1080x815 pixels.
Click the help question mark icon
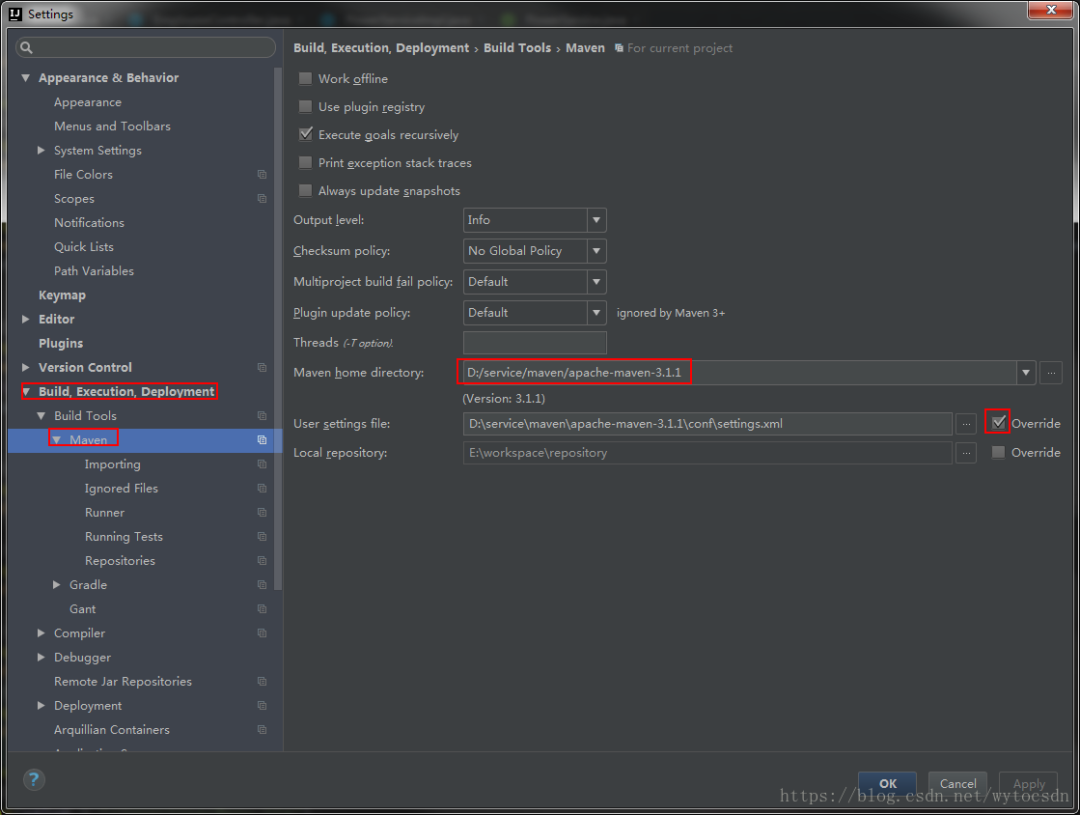34,779
